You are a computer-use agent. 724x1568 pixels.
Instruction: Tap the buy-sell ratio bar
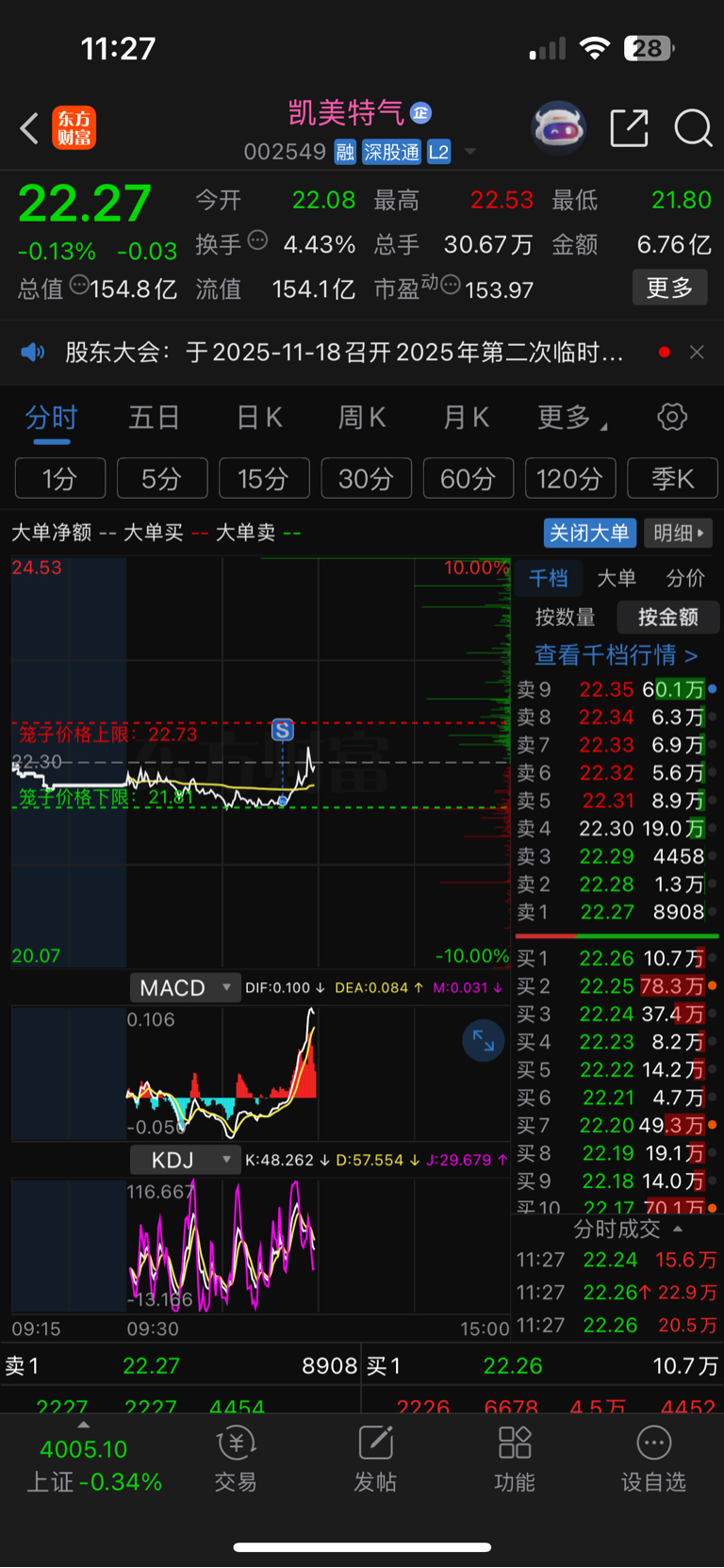pyautogui.click(x=617, y=935)
